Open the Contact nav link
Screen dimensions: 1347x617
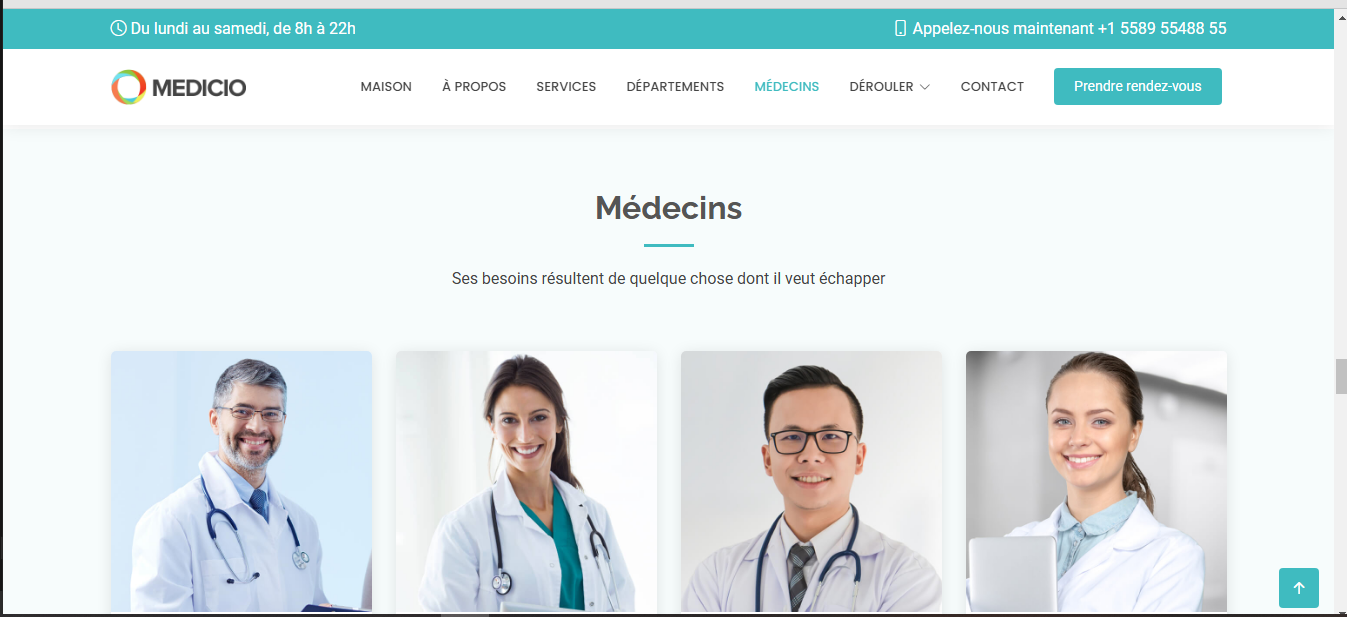point(992,87)
